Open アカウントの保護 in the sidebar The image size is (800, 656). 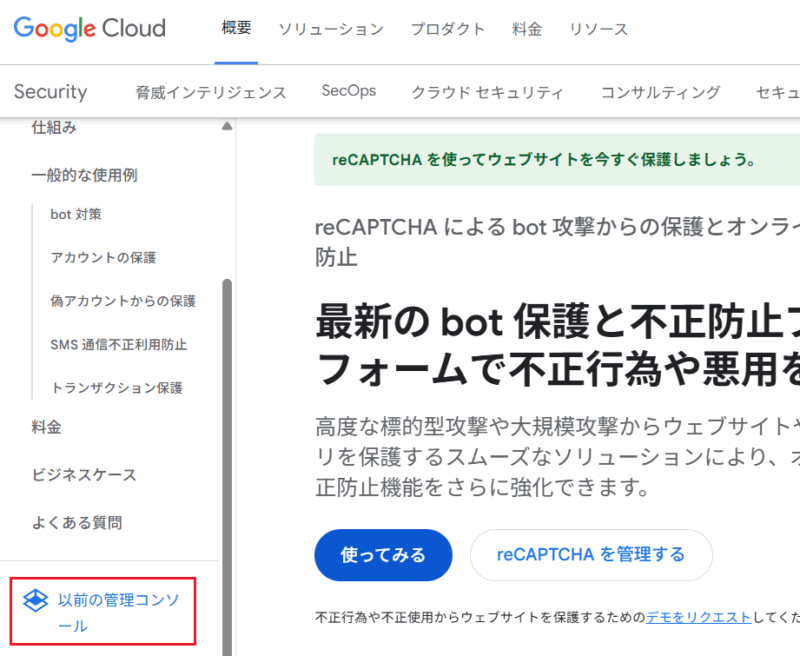103,258
